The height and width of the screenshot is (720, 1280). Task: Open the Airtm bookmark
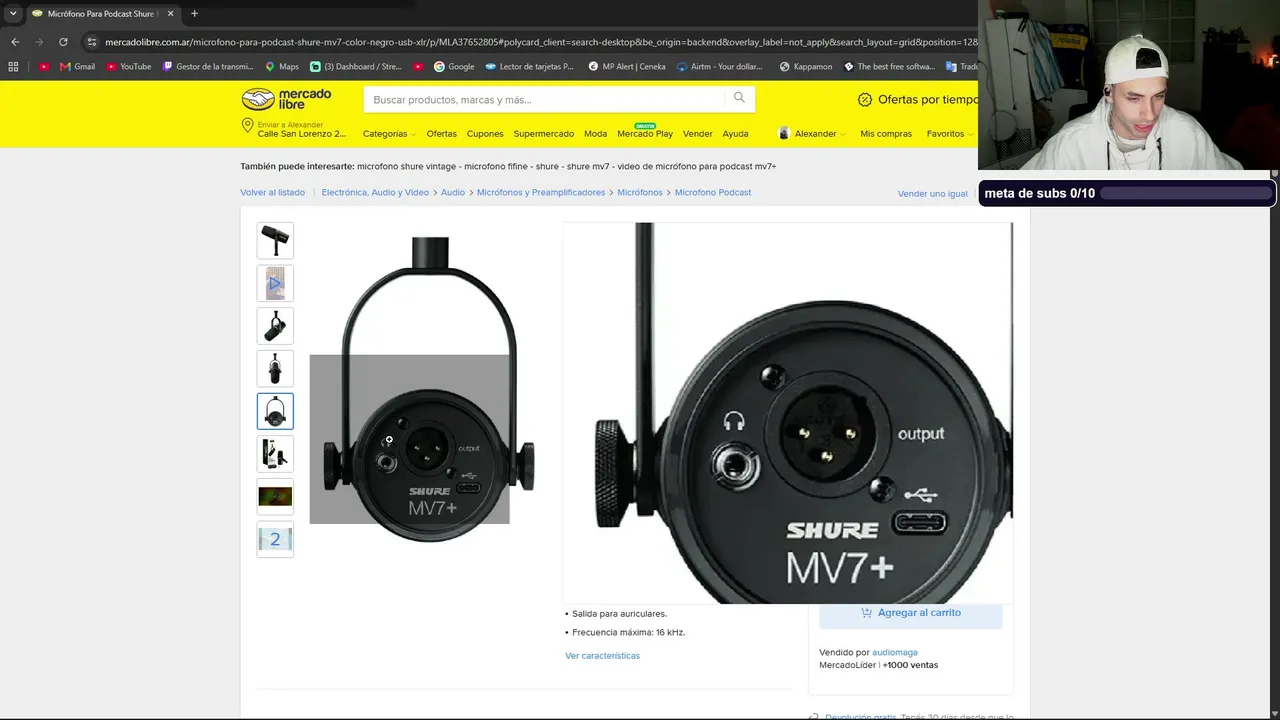[x=719, y=67]
